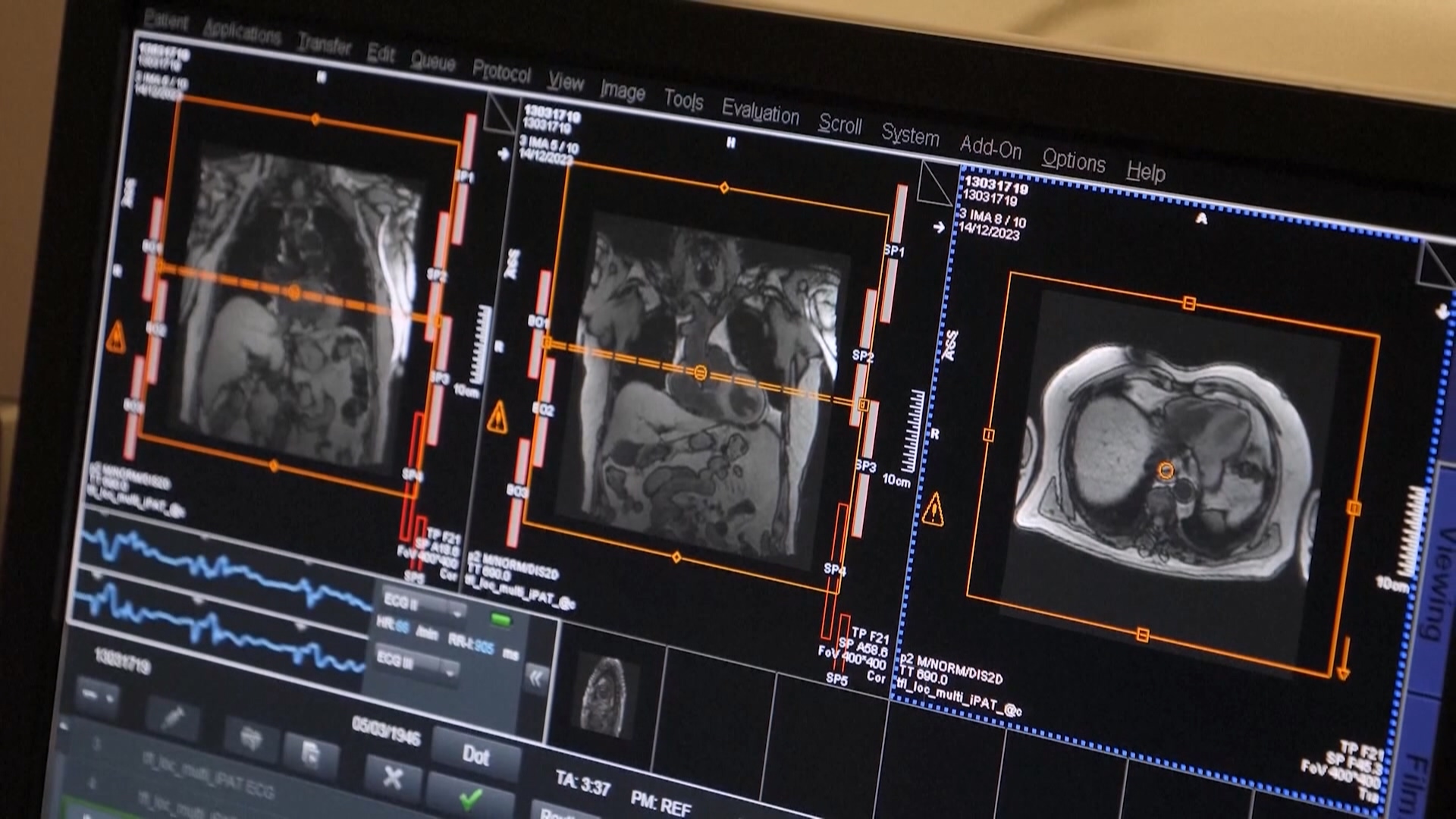Select the sagittal localizer thumbnail
The width and height of the screenshot is (1456, 819).
click(x=604, y=697)
